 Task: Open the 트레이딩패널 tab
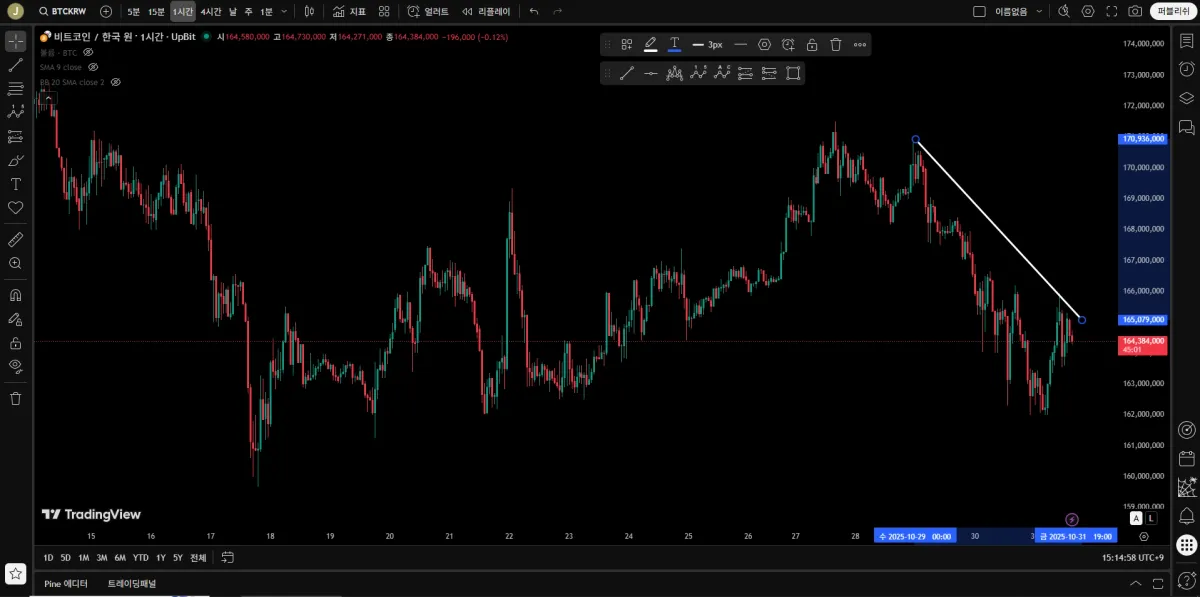coord(132,584)
